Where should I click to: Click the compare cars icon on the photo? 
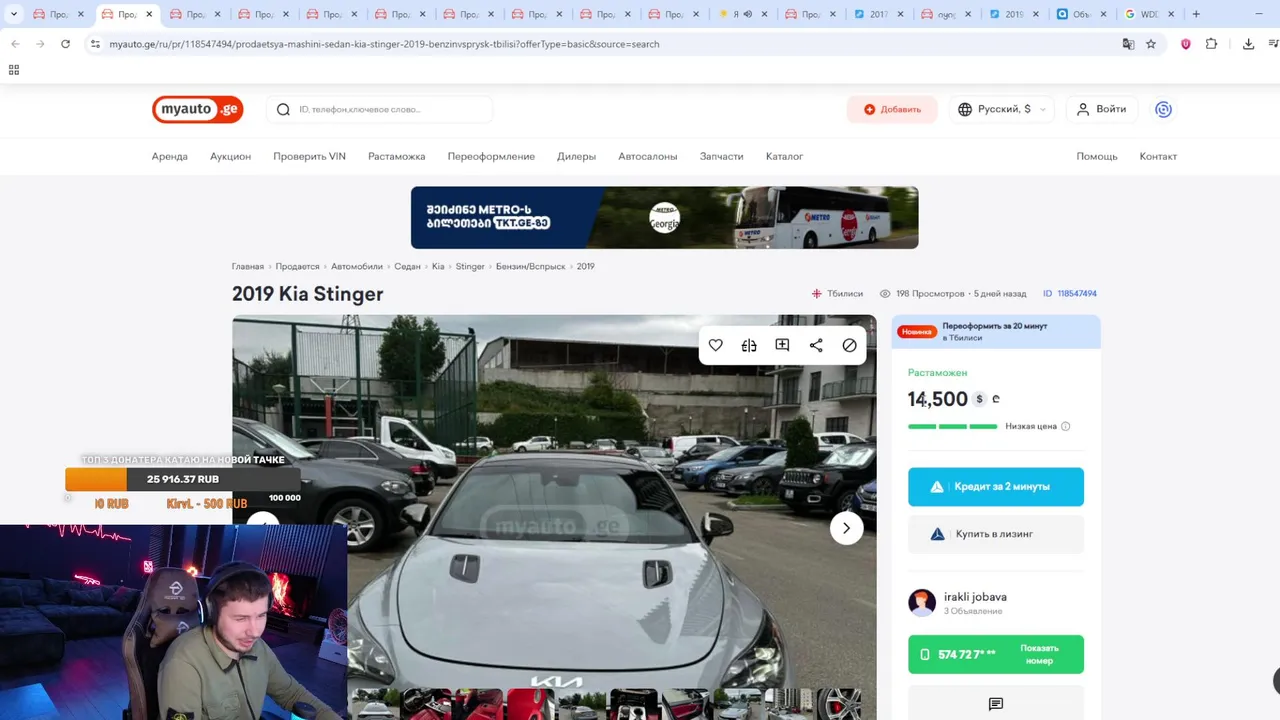(749, 345)
